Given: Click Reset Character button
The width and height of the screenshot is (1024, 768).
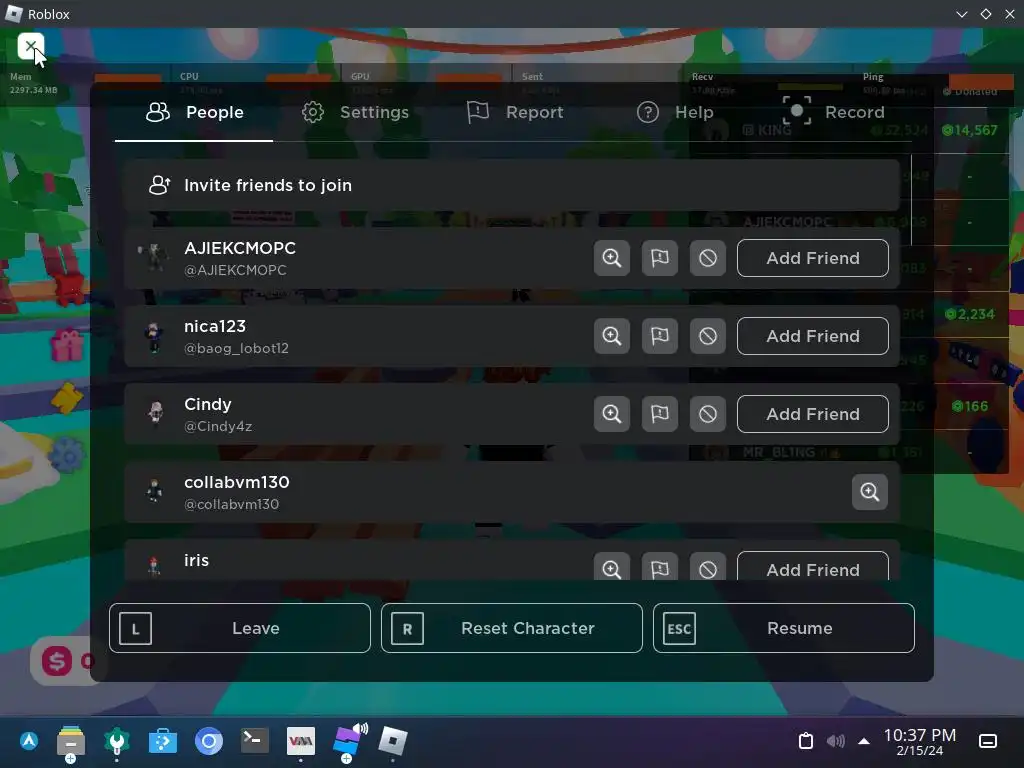Looking at the screenshot, I should tap(511, 628).
